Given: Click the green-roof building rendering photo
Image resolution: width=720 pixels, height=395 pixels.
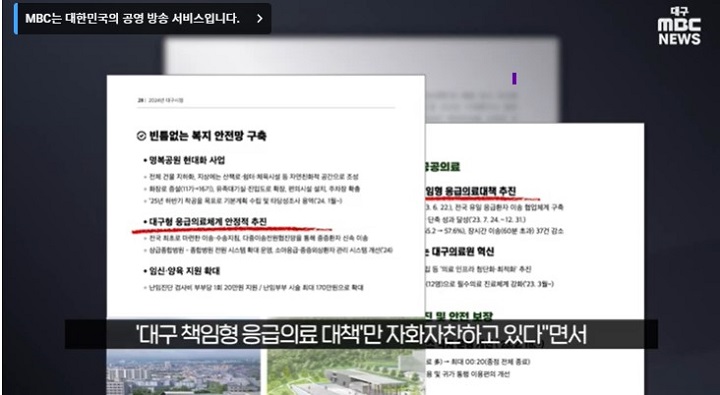Looking at the screenshot, I should coord(346,372).
